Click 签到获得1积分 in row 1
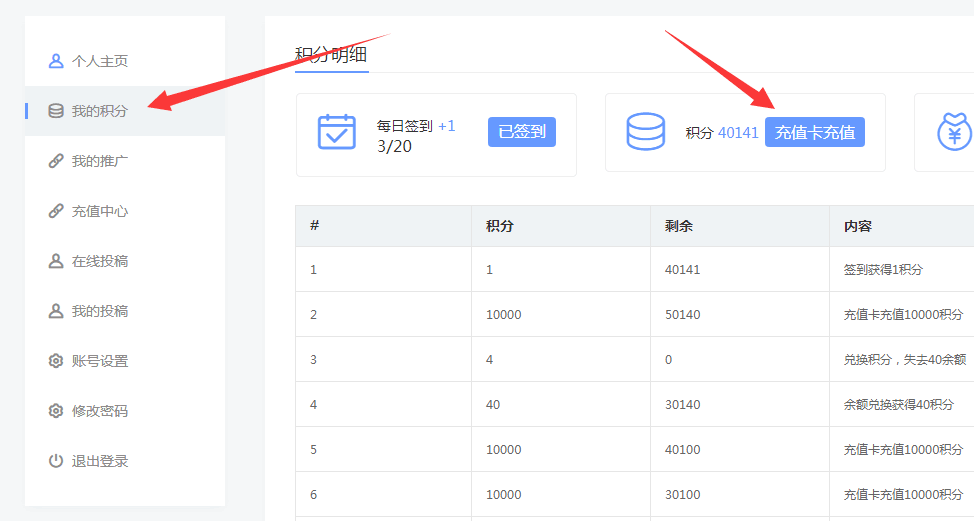Screen dimensions: 974x521 883,270
